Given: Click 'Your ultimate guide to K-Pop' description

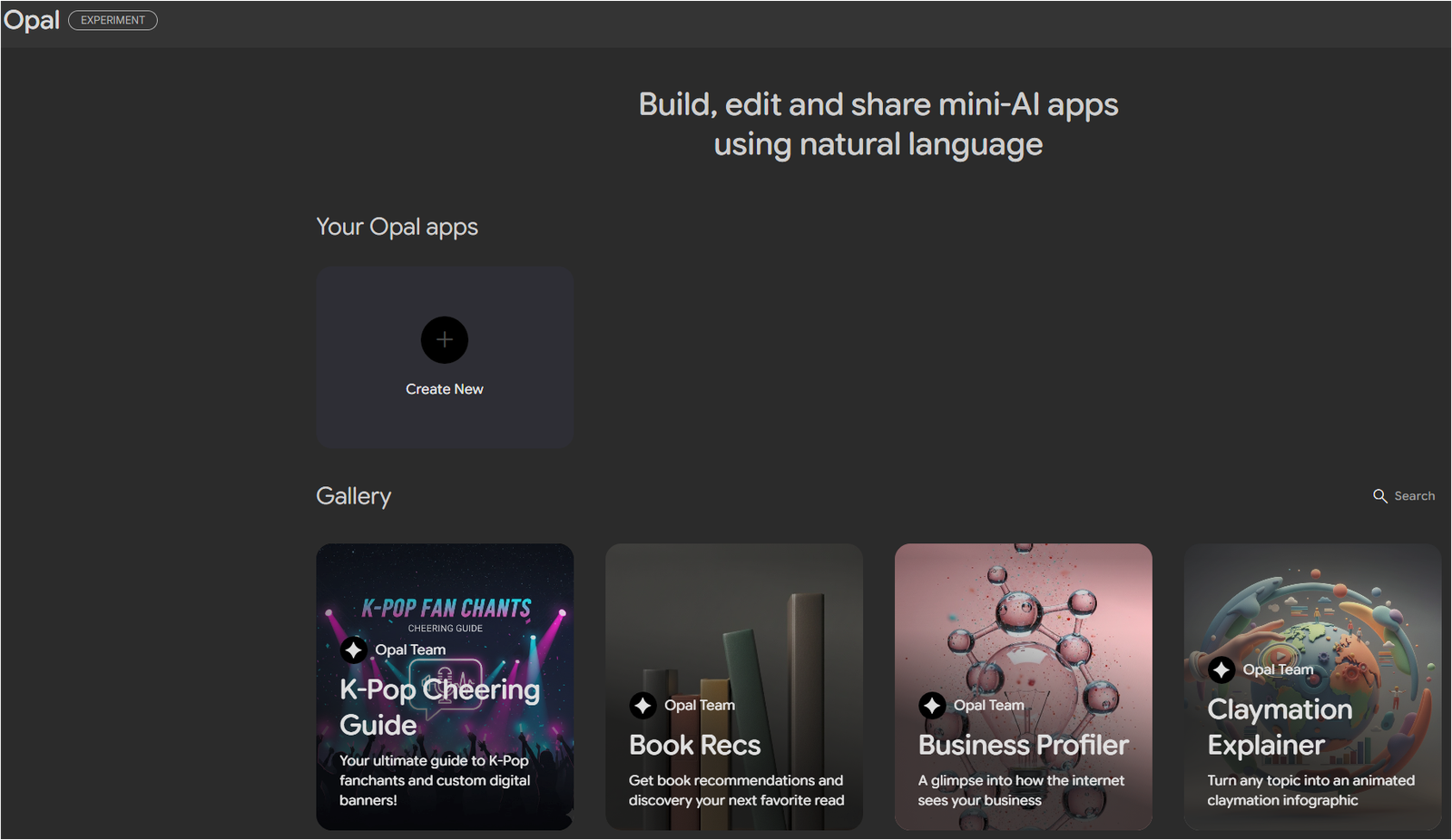Looking at the screenshot, I should [435, 780].
